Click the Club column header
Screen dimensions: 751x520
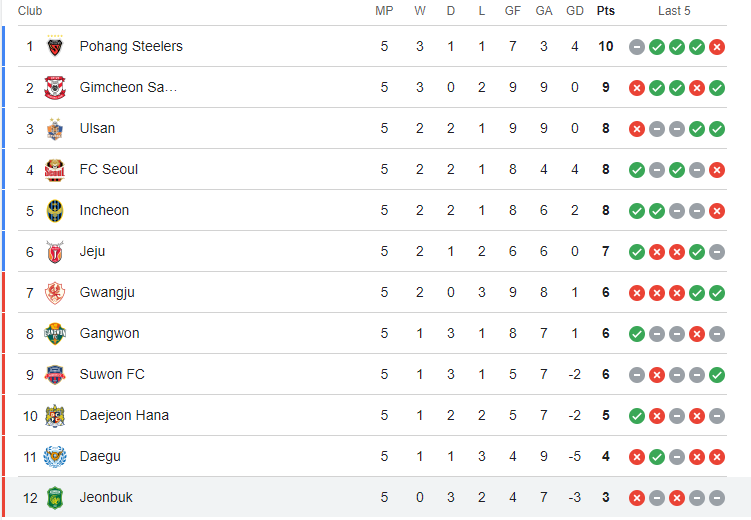pos(30,11)
